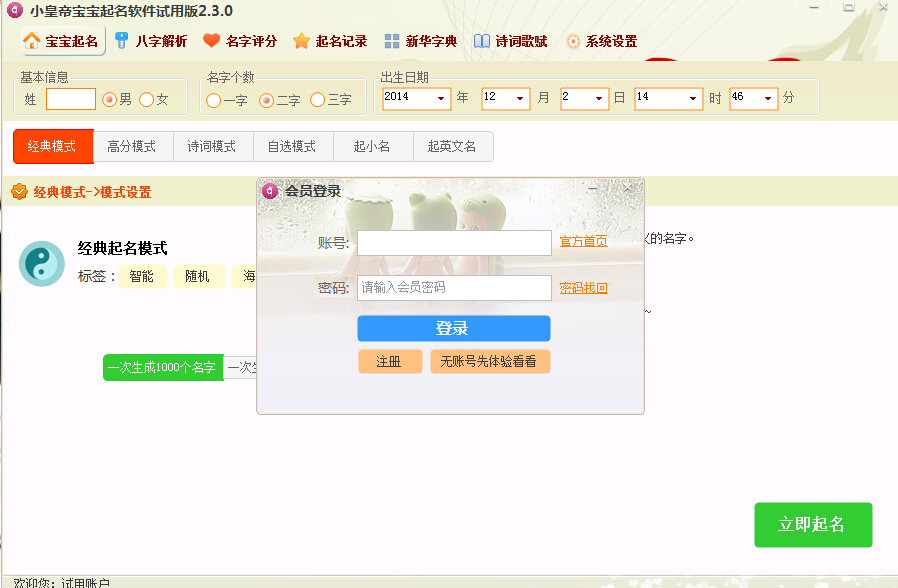This screenshot has width=898, height=588.
Task: Open the birth month dropdown
Action: click(x=520, y=98)
